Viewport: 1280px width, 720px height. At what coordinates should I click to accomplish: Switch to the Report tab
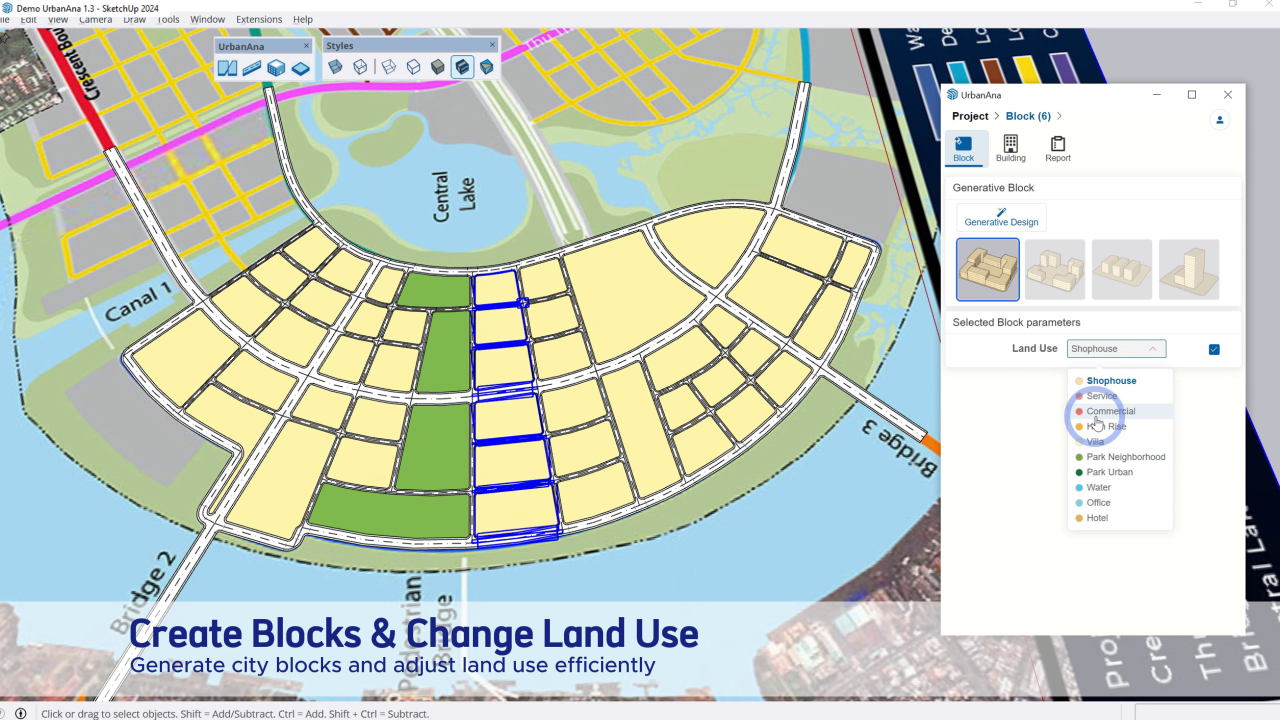[1057, 148]
